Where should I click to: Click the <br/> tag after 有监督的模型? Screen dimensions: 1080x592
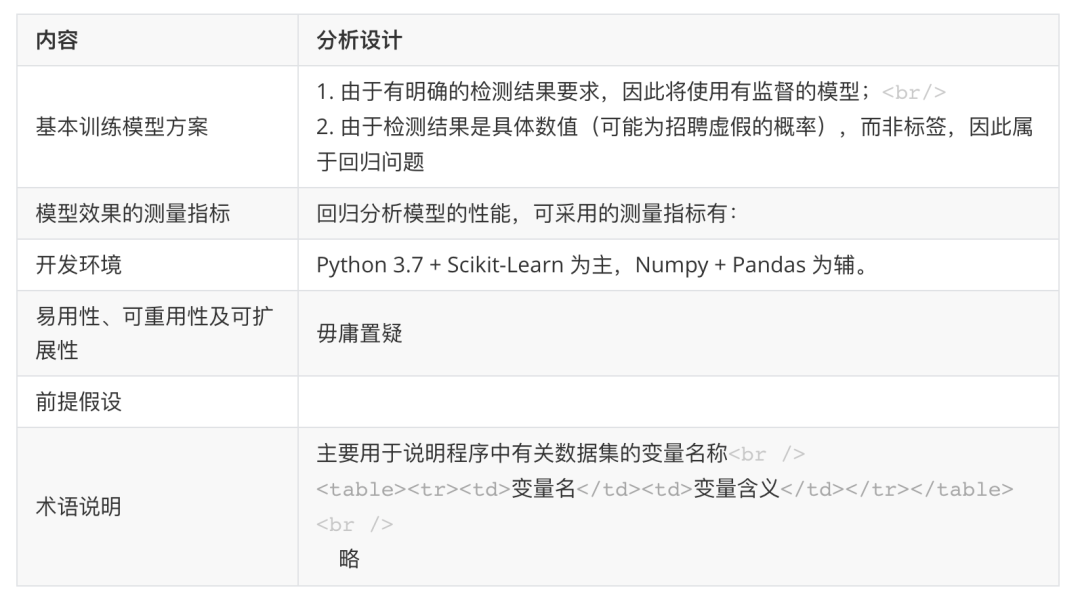pos(914,94)
